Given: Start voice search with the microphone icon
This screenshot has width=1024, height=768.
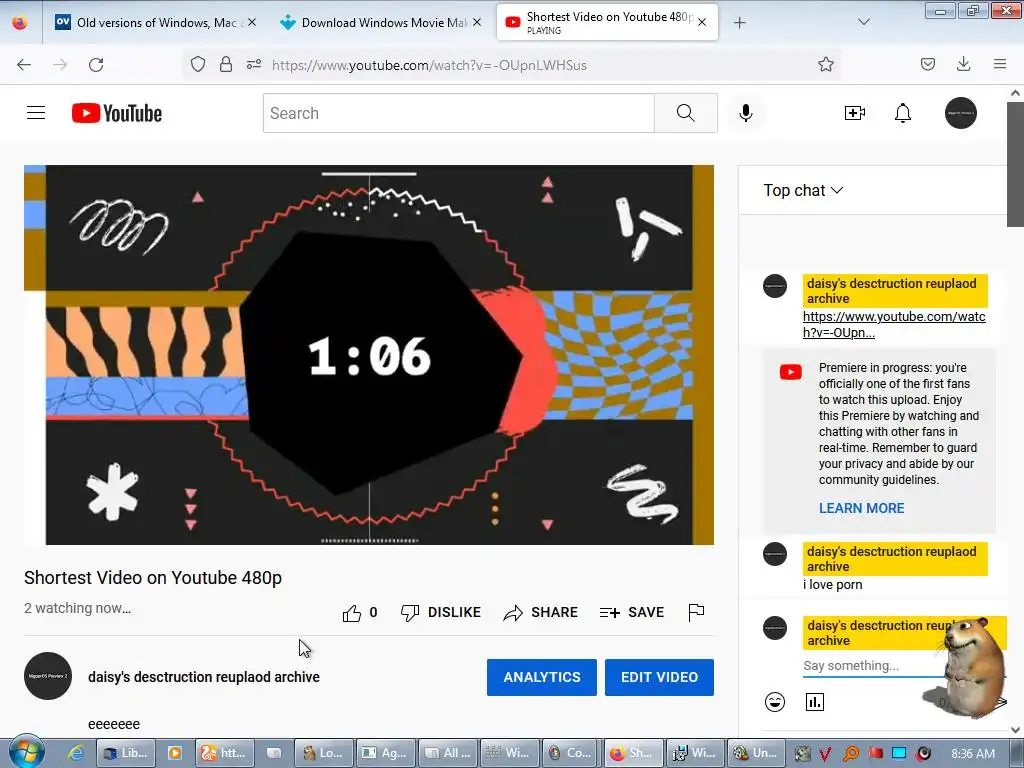Looking at the screenshot, I should click(x=746, y=113).
